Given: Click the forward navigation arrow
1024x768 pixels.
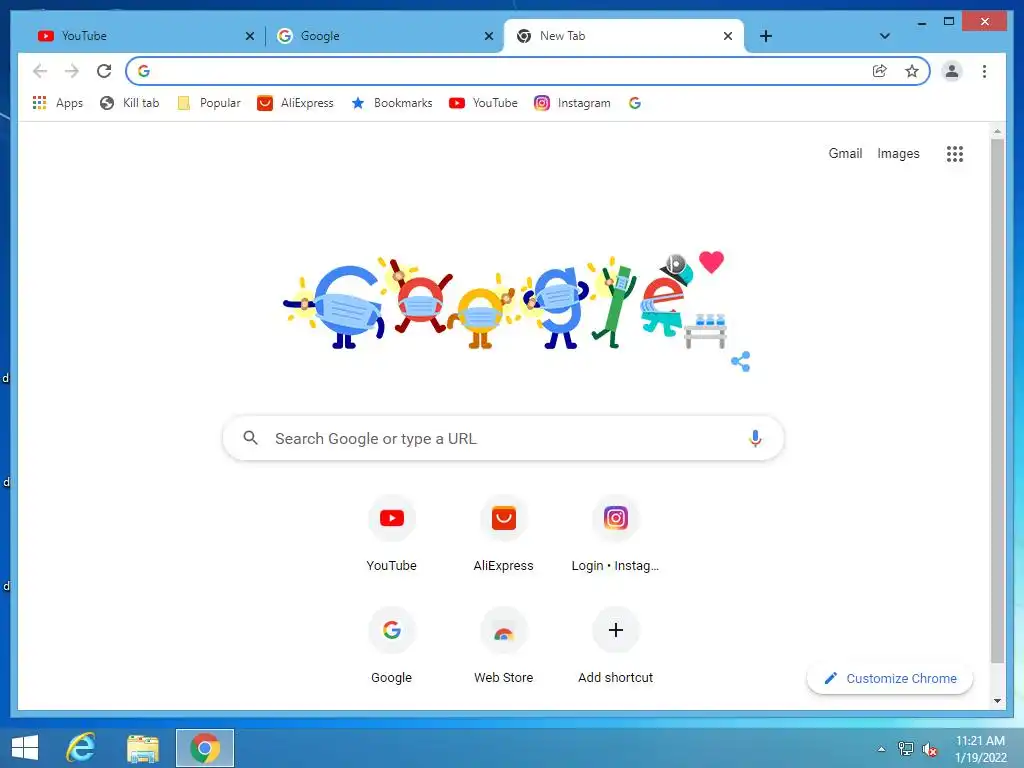Looking at the screenshot, I should pyautogui.click(x=72, y=71).
